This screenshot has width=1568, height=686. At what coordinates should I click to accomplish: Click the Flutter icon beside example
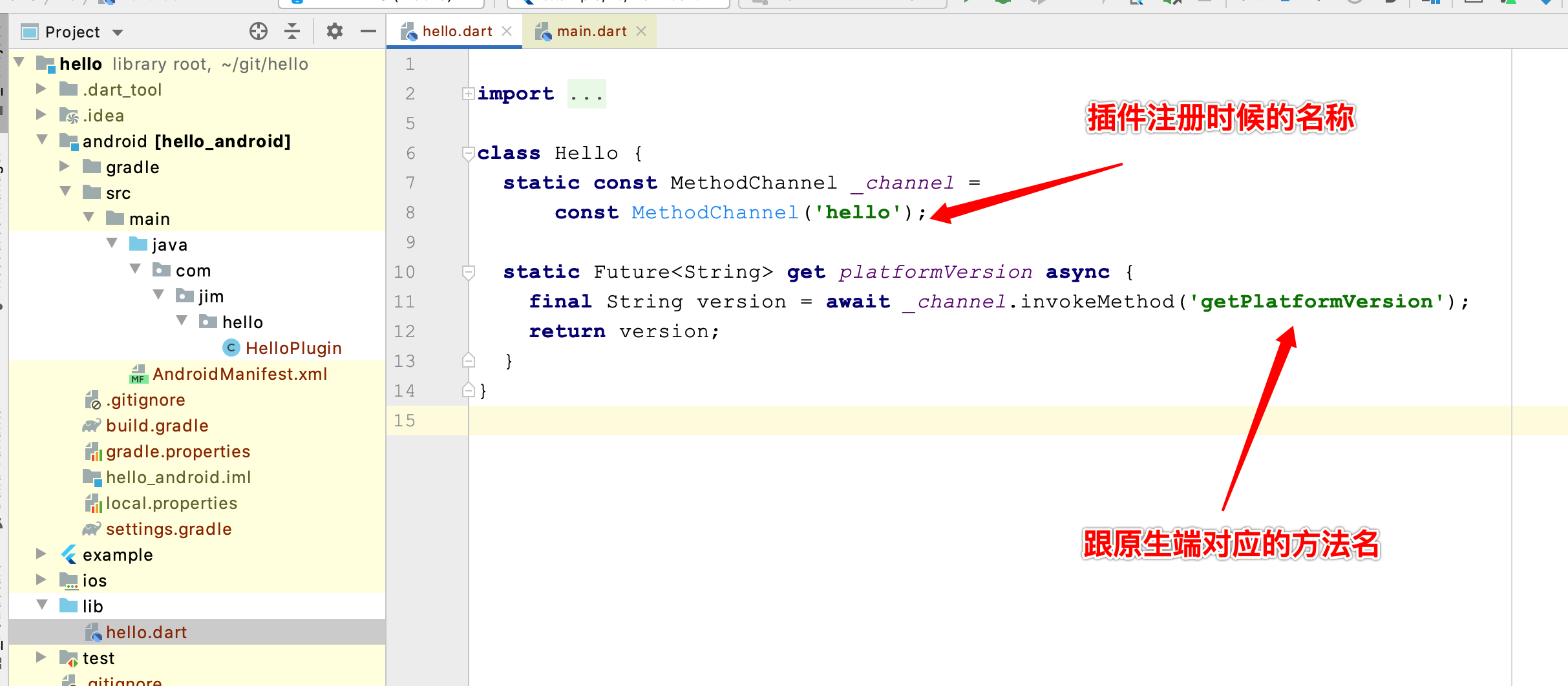click(x=69, y=555)
